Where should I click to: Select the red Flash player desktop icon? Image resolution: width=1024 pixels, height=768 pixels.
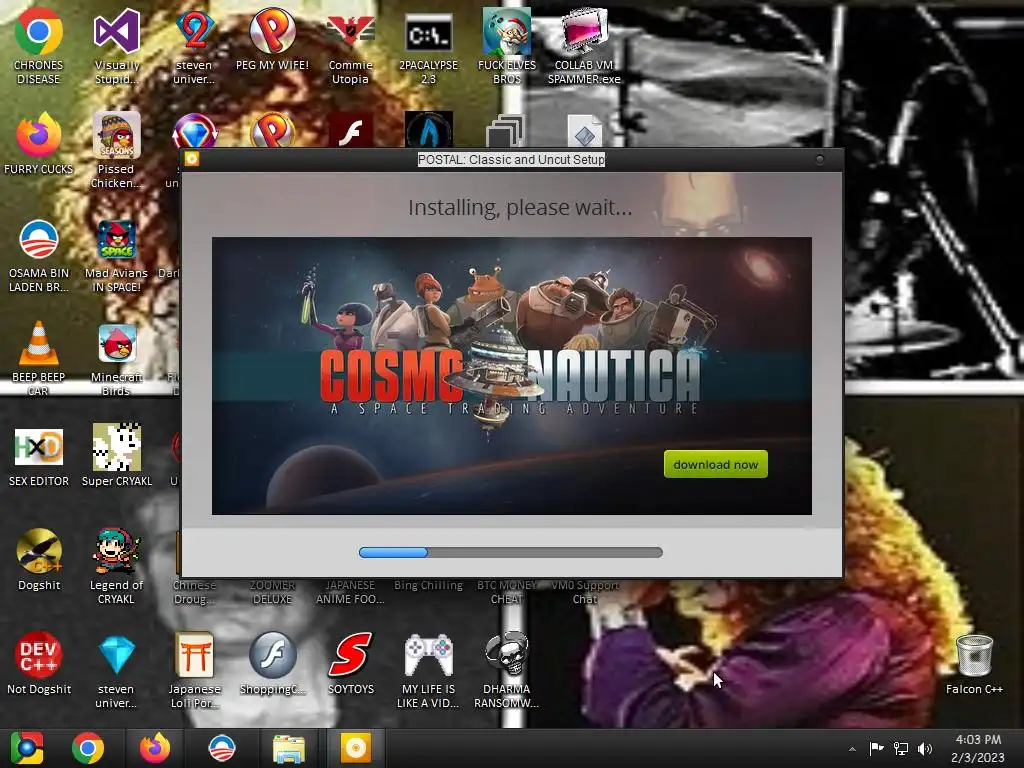pyautogui.click(x=351, y=129)
